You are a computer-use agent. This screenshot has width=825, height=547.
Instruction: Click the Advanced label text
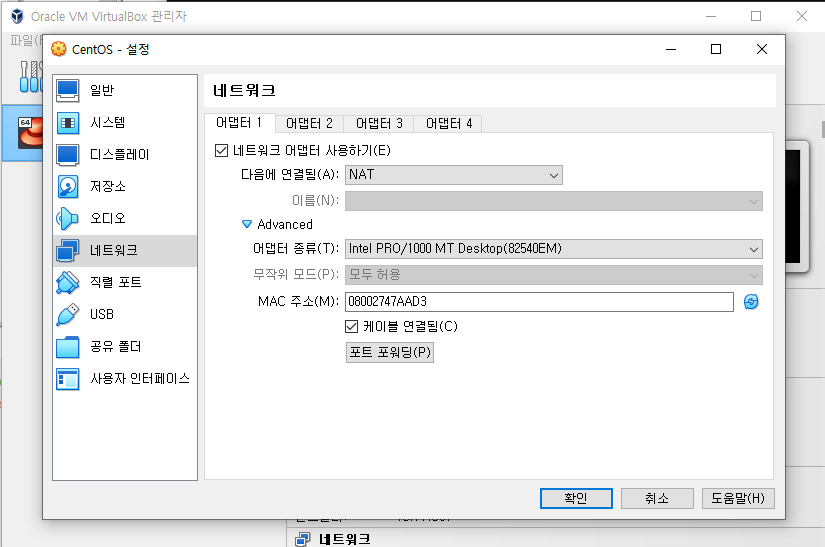pos(285,225)
